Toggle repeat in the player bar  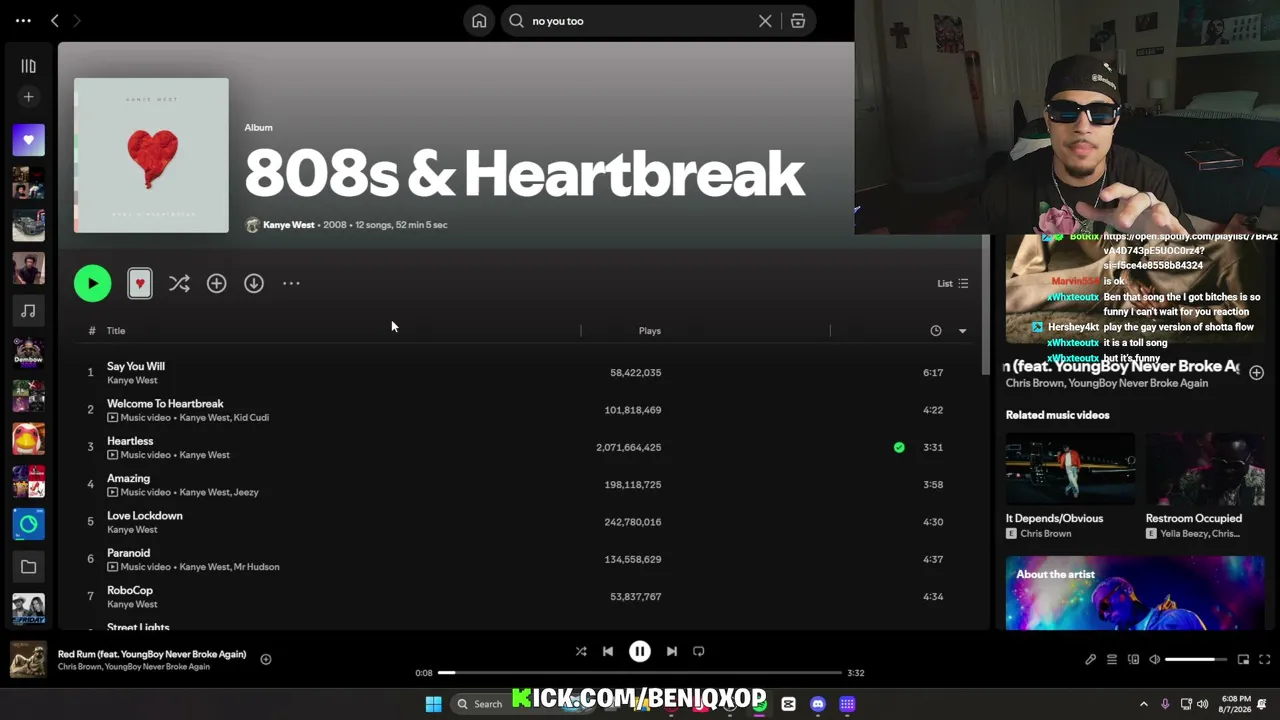(x=699, y=651)
